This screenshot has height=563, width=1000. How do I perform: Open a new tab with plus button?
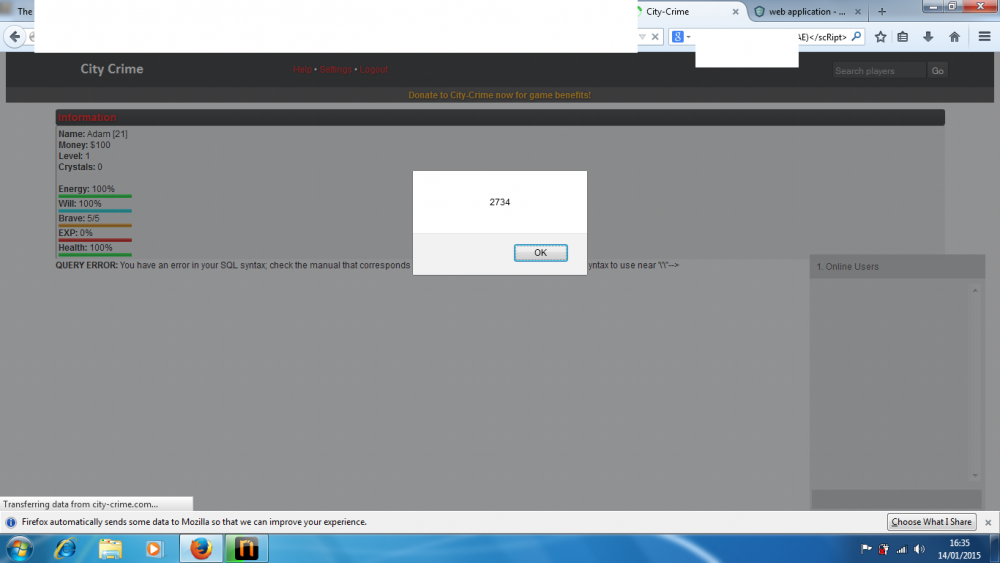881,12
